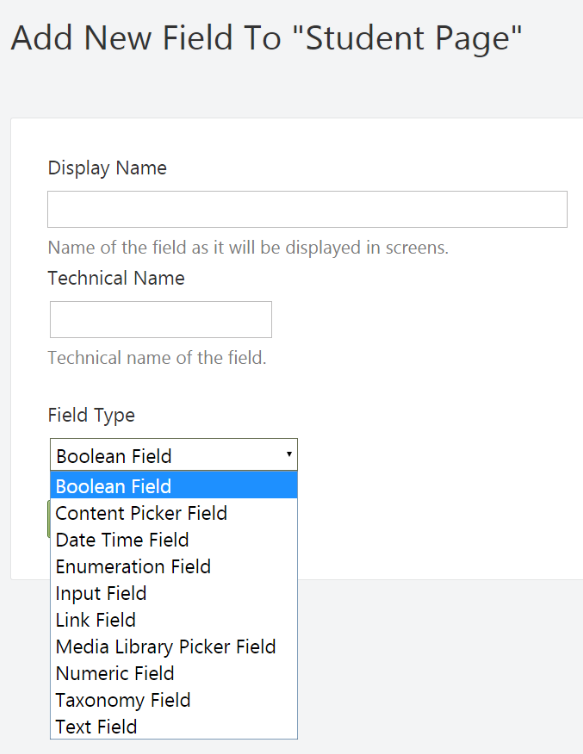The image size is (583, 754).
Task: Select Media Library Picker Field
Action: click(174, 646)
